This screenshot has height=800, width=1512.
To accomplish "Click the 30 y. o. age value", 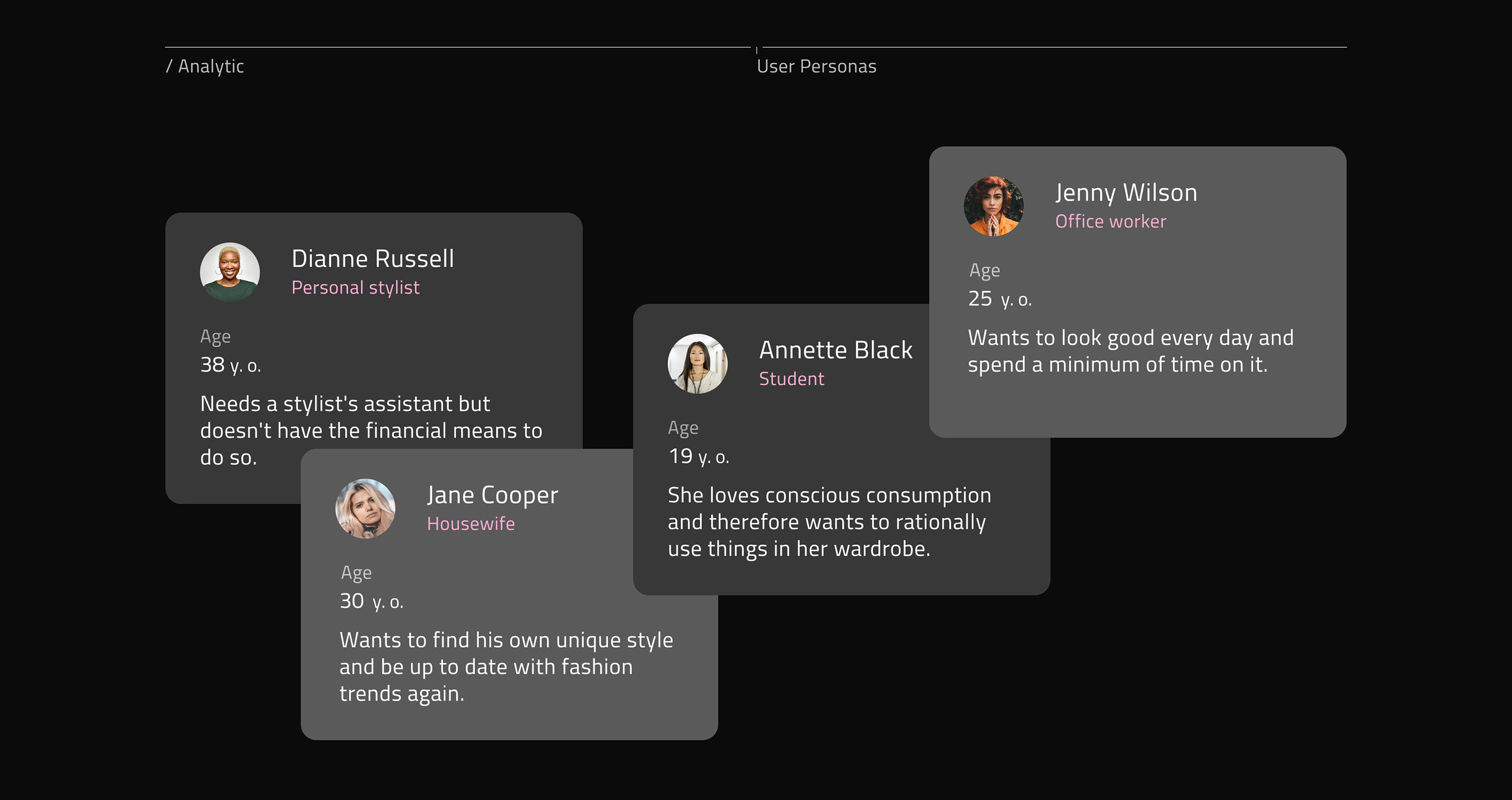I will [371, 601].
